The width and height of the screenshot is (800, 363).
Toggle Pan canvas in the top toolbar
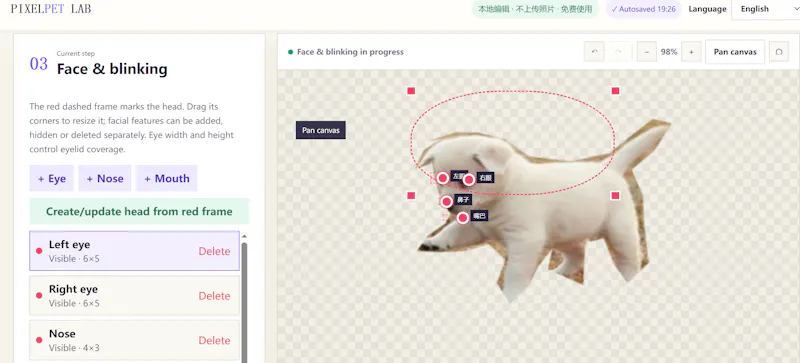point(735,52)
